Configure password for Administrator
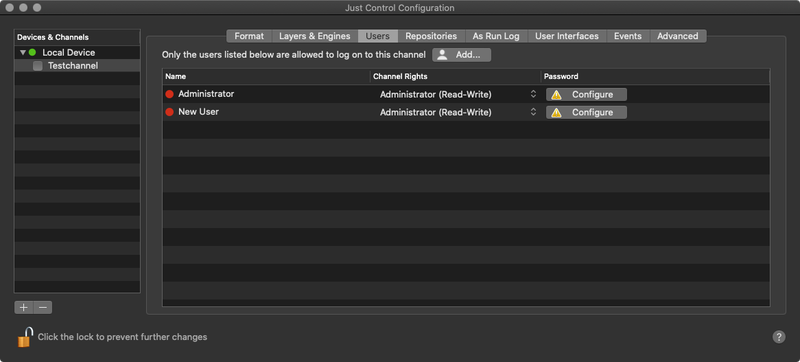Viewport: 800px width, 362px height. tap(586, 95)
